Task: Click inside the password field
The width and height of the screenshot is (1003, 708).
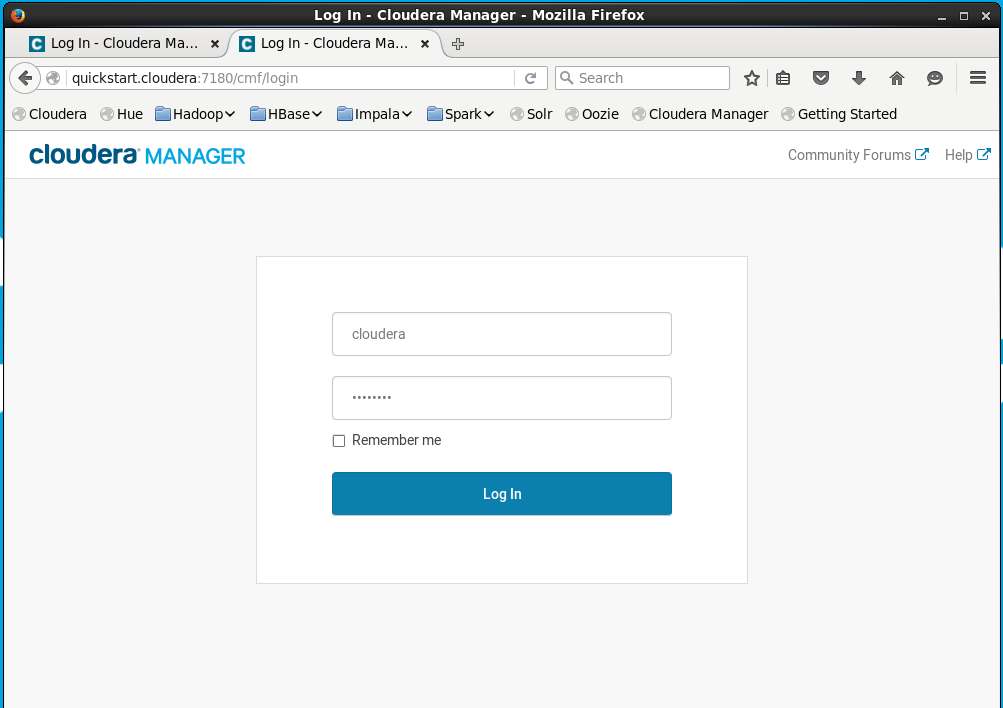Action: [501, 397]
